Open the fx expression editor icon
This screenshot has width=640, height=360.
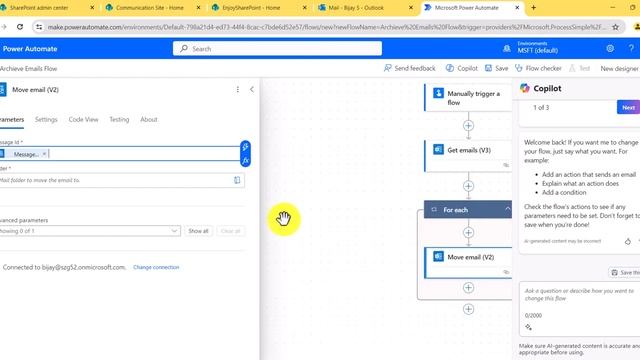(245, 161)
